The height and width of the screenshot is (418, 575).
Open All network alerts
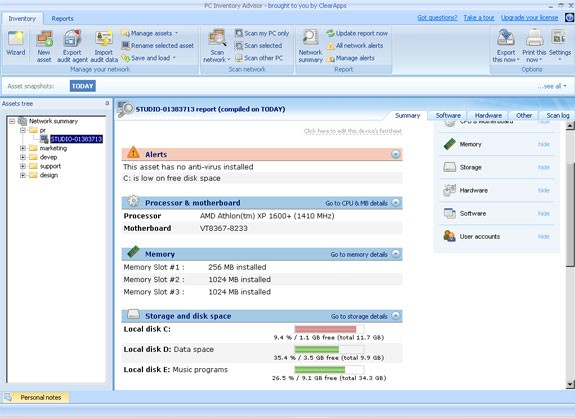pos(355,45)
